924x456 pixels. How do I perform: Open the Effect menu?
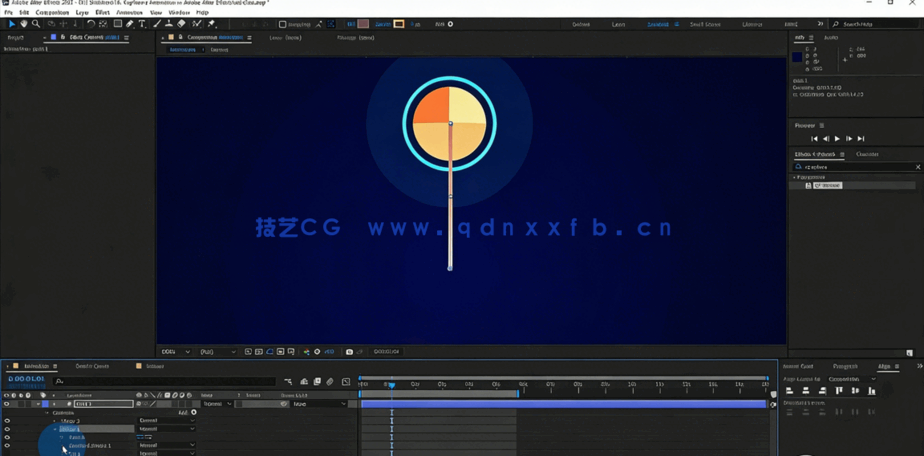[x=102, y=13]
